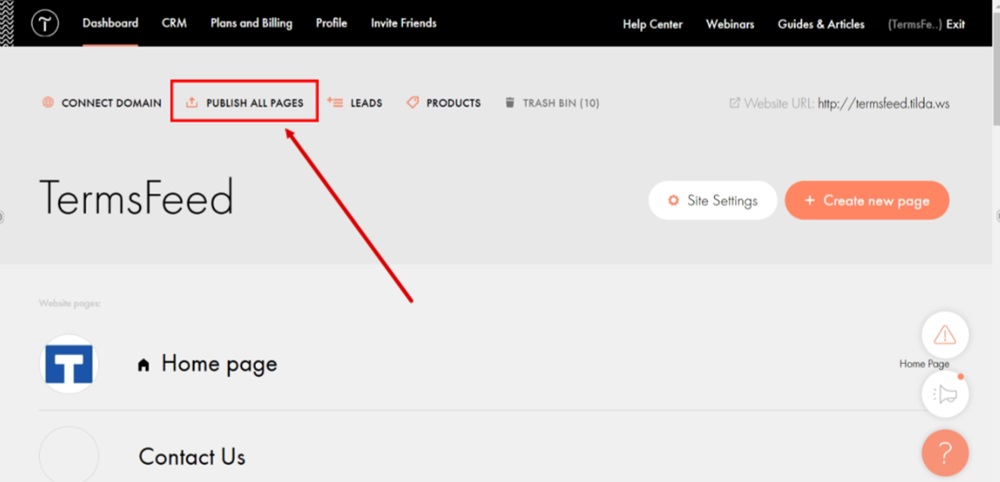Click the Trash Bin icon

tap(510, 102)
